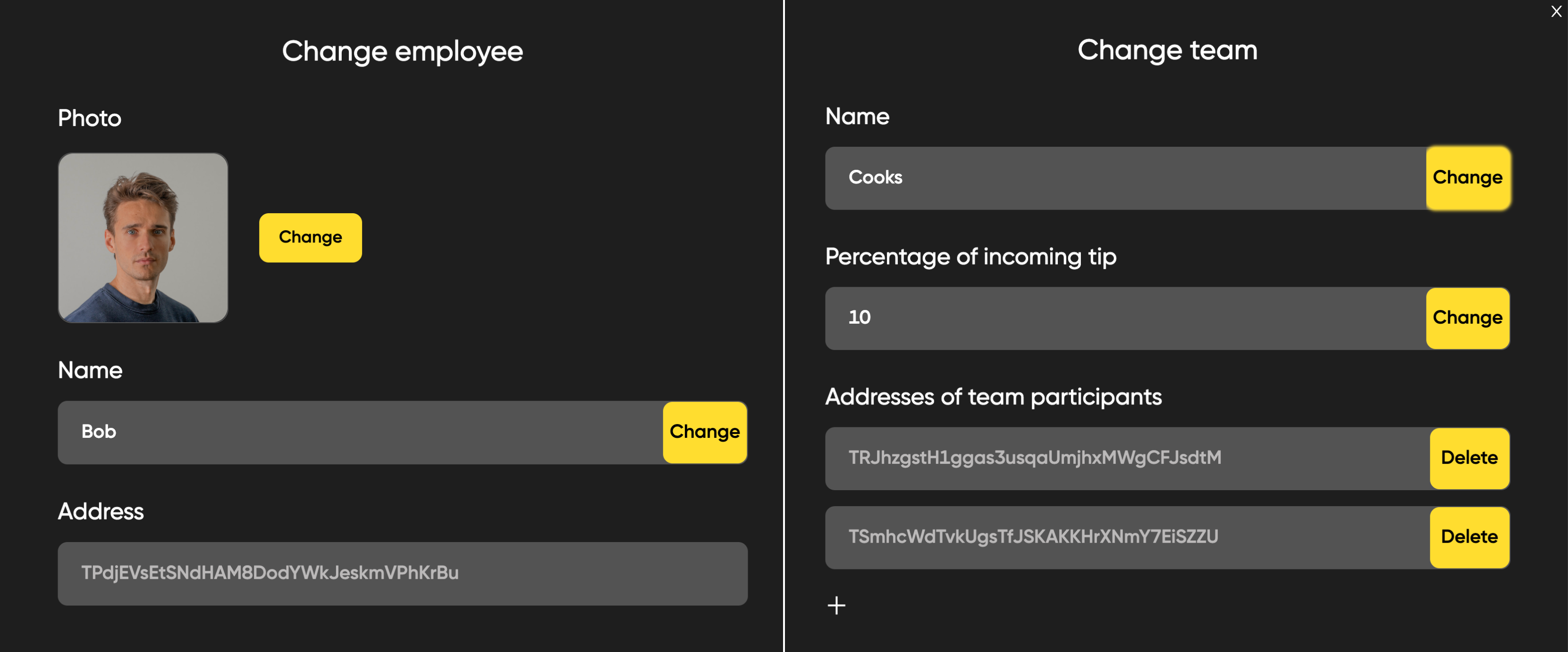The height and width of the screenshot is (652, 1568).
Task: Click the Change employee heading
Action: (x=402, y=51)
